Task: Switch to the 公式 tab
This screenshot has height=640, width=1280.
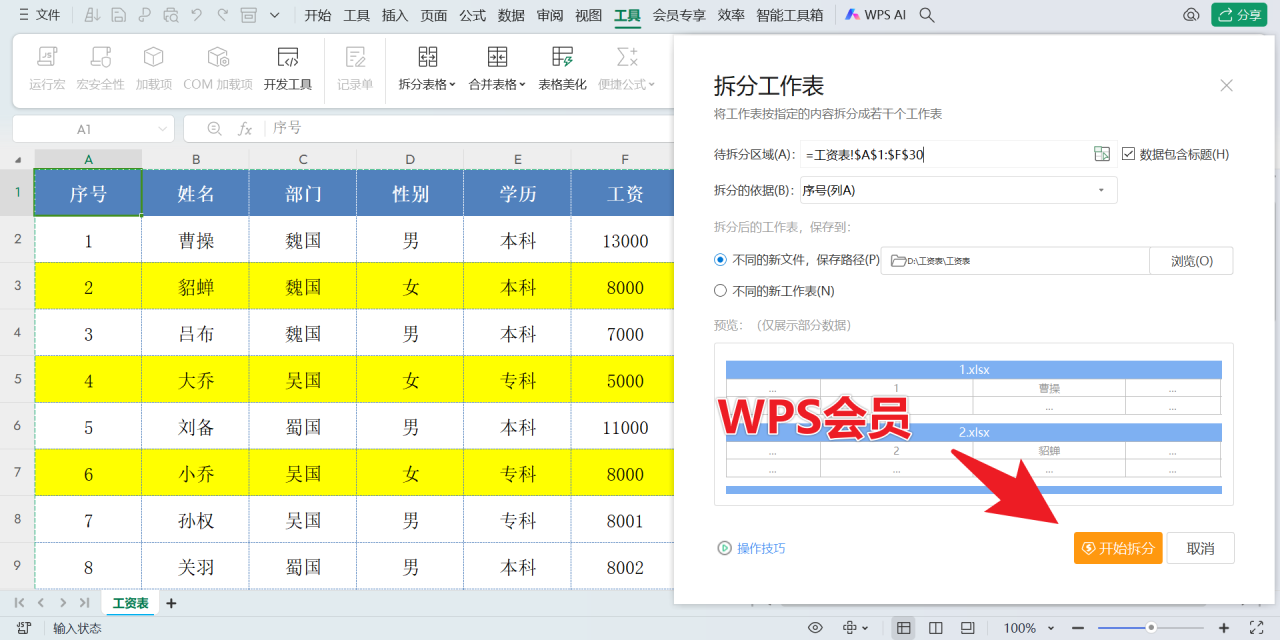Action: click(x=473, y=15)
